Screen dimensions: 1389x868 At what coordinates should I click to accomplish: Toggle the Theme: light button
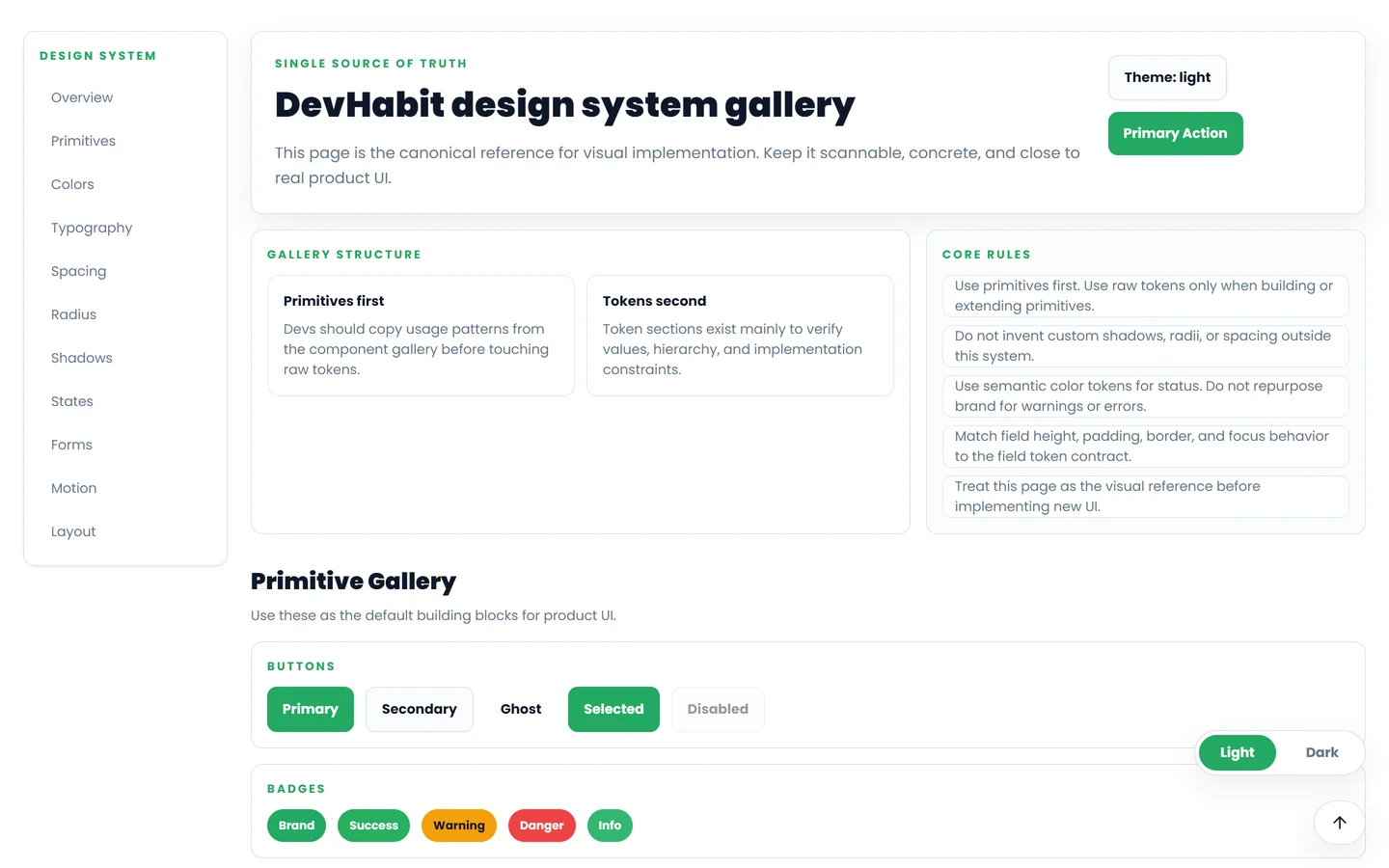tap(1167, 77)
